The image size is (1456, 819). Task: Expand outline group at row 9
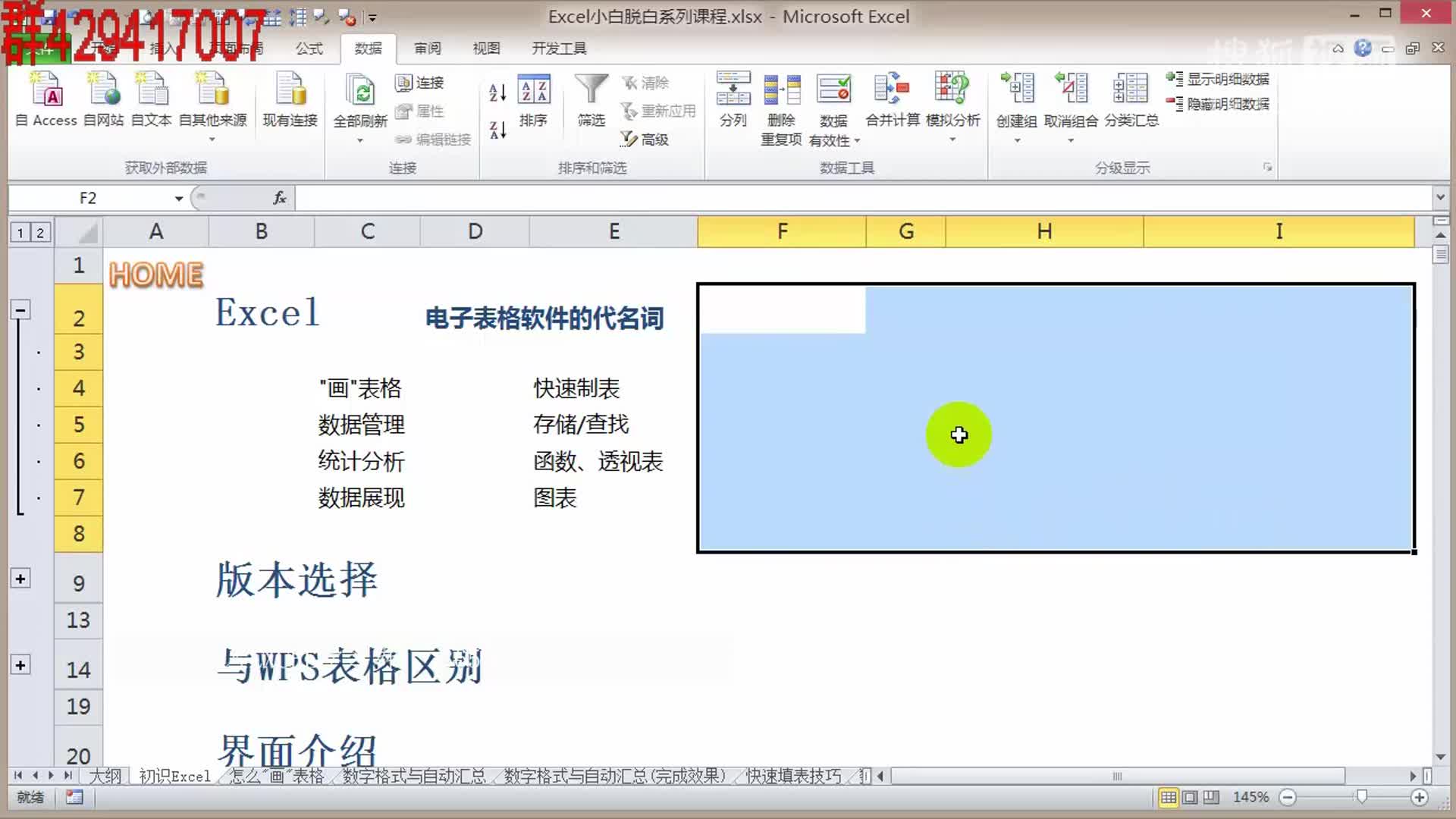tap(20, 579)
